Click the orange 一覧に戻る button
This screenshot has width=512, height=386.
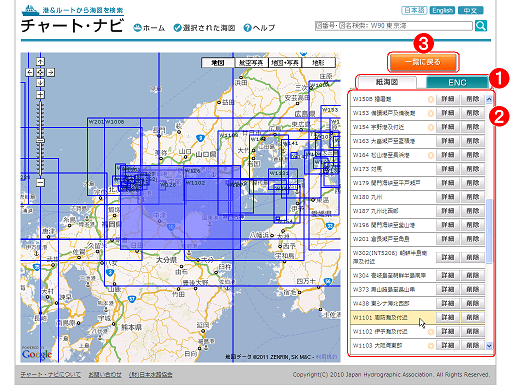(423, 62)
